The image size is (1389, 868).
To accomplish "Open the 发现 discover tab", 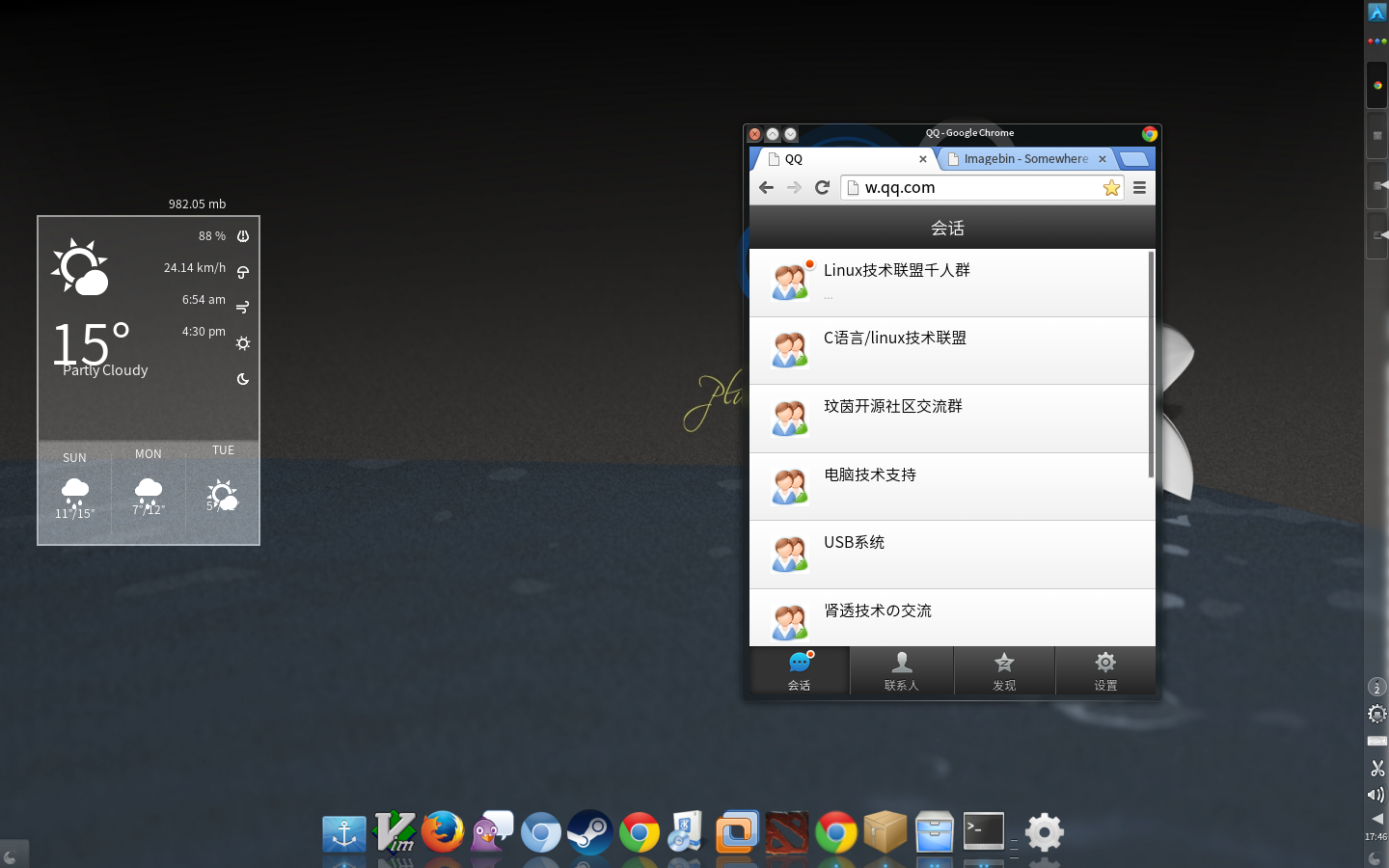I will pos(1004,671).
